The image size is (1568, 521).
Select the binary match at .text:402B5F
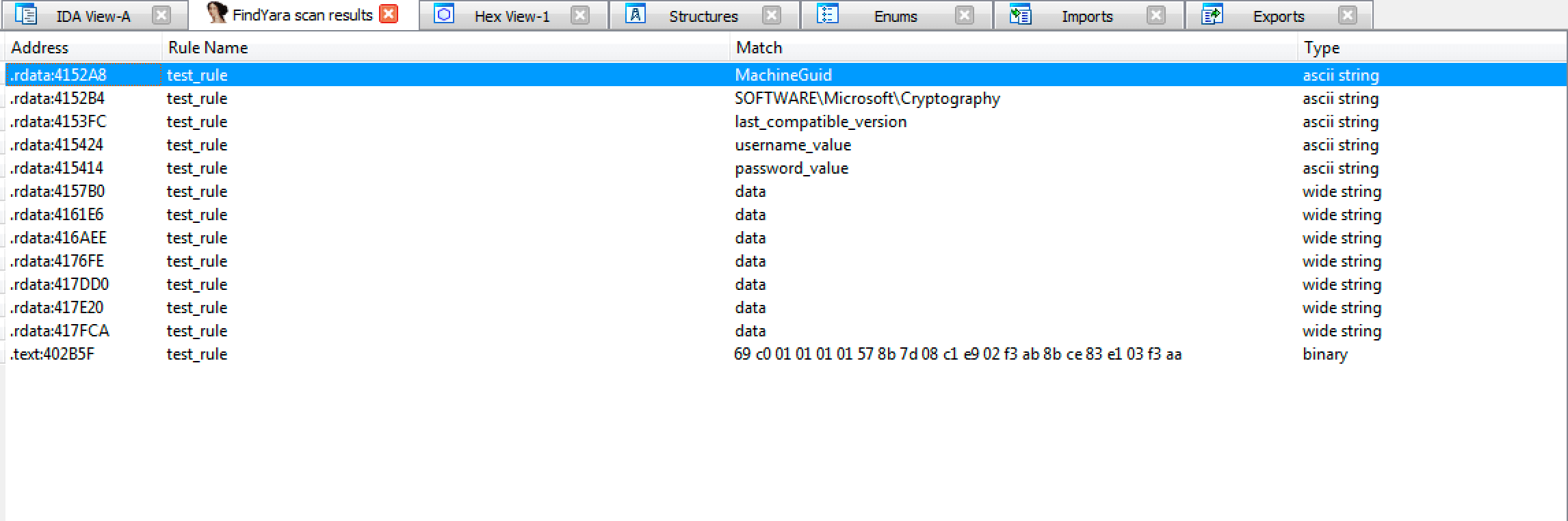[957, 354]
